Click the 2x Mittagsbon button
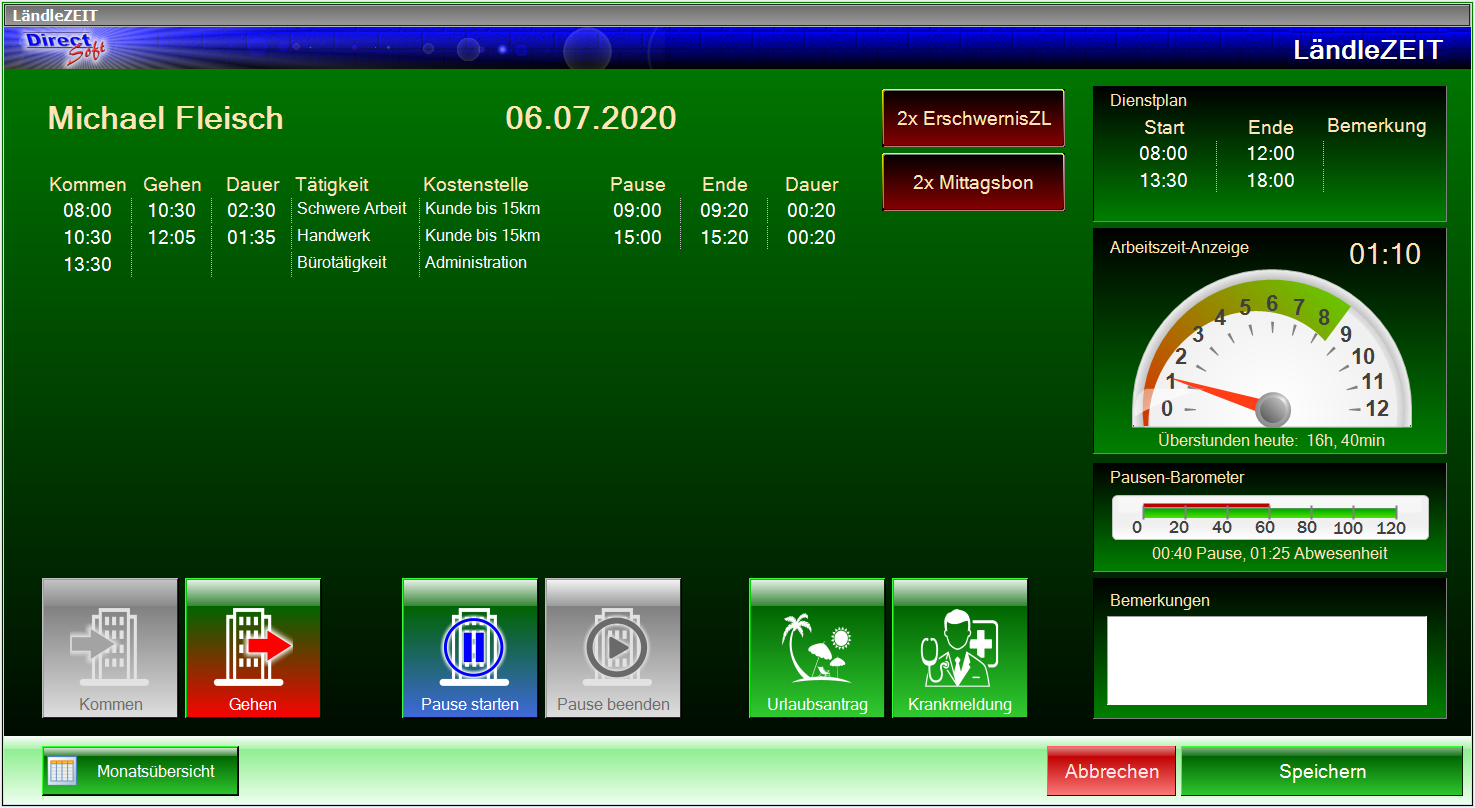Image resolution: width=1475 pixels, height=808 pixels. coord(973,183)
